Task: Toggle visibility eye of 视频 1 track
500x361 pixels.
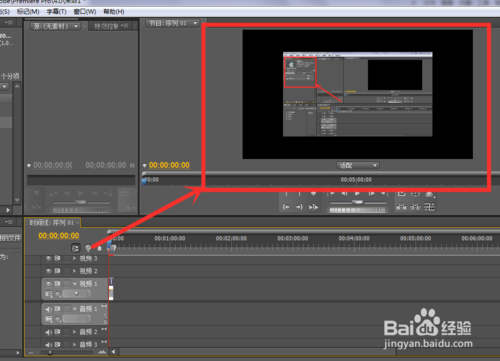Action: (x=49, y=284)
